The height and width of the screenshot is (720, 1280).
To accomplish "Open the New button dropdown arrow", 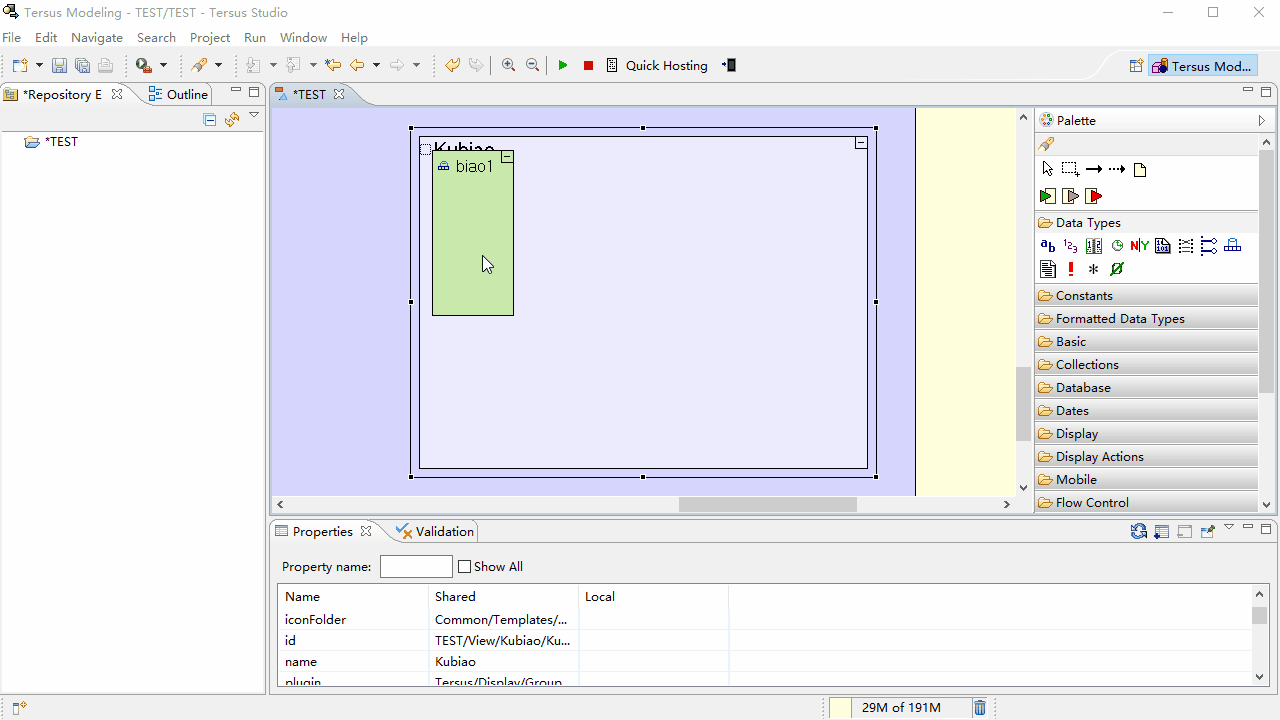I will click(39, 65).
